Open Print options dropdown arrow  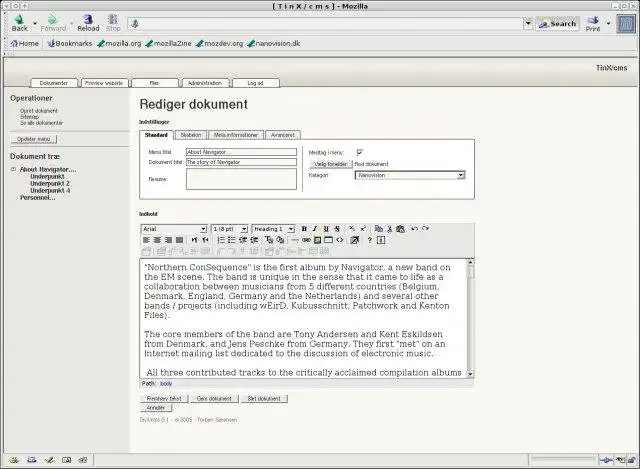(608, 23)
